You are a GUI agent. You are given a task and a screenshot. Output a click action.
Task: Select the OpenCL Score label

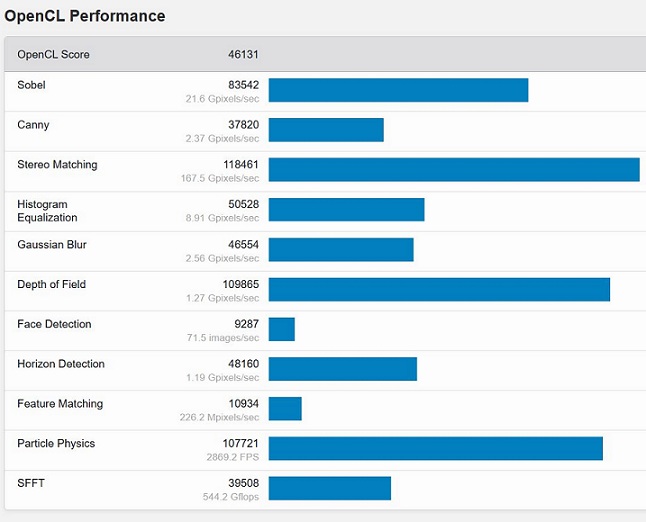click(53, 54)
